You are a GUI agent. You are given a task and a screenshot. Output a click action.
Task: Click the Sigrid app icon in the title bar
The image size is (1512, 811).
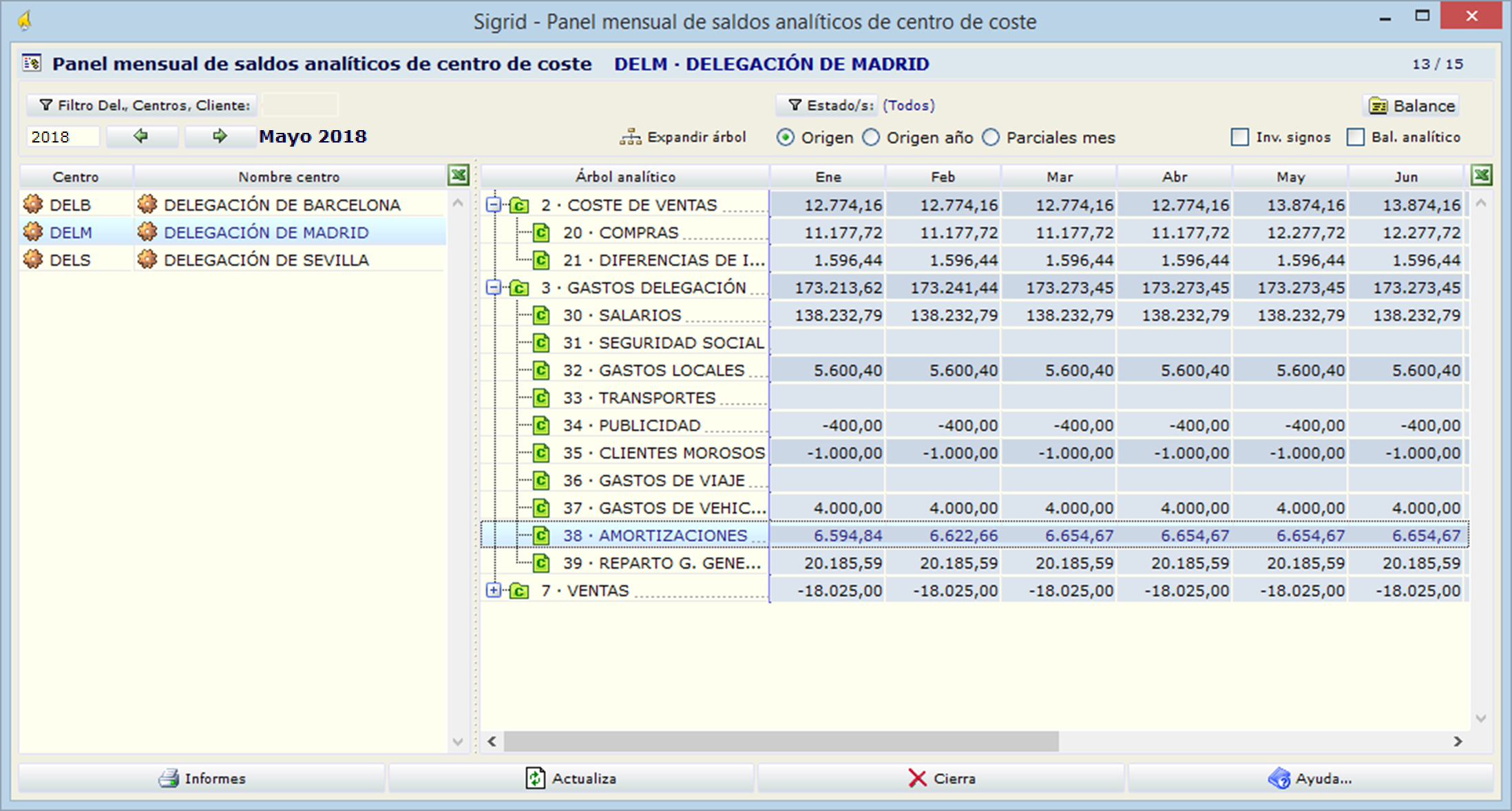coord(25,21)
